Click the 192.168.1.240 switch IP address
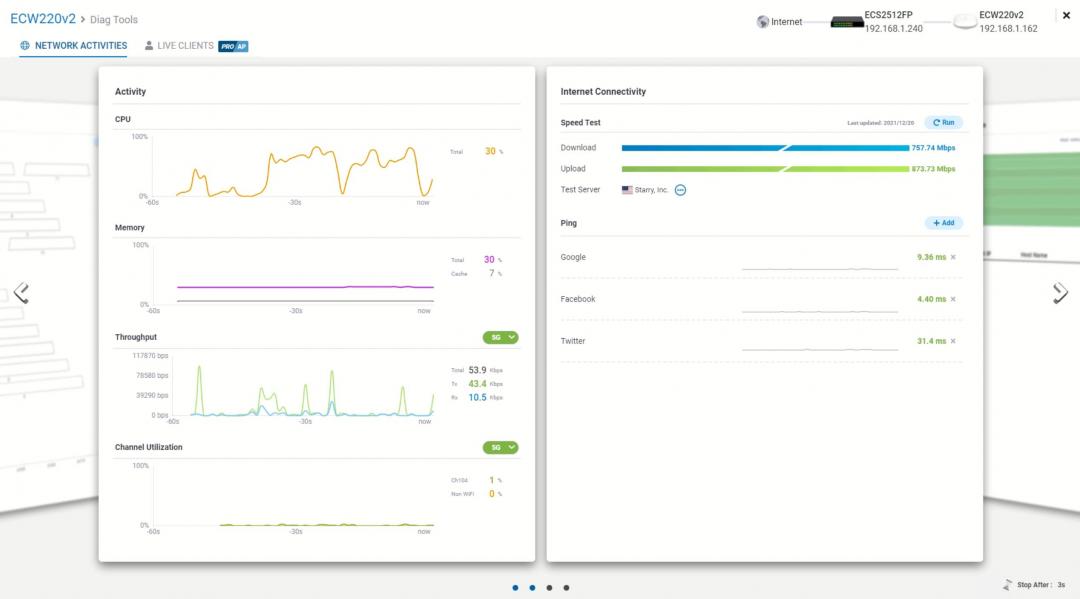 tap(893, 29)
